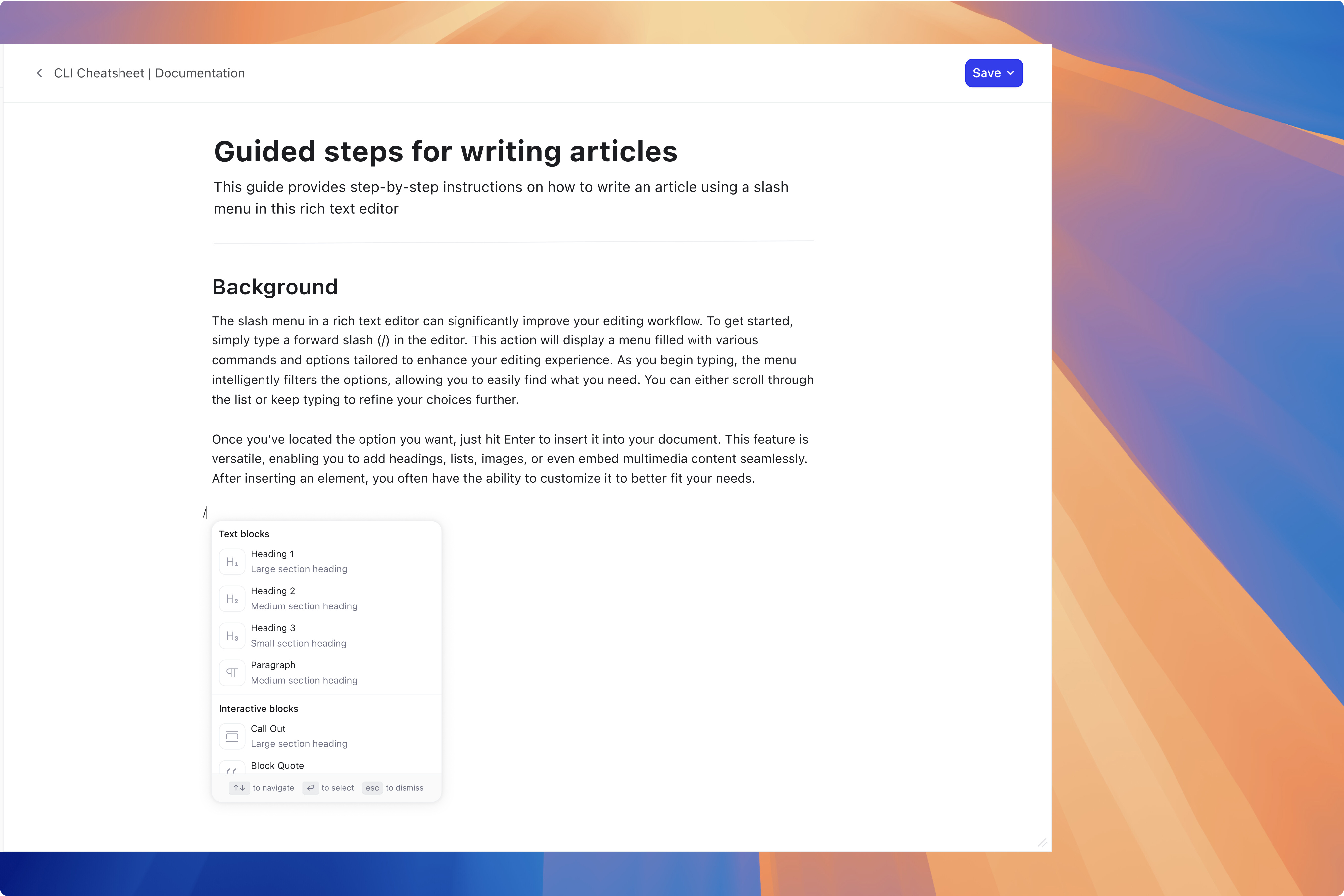Click the article title text field
Screen dimensions: 1344x896
(445, 152)
